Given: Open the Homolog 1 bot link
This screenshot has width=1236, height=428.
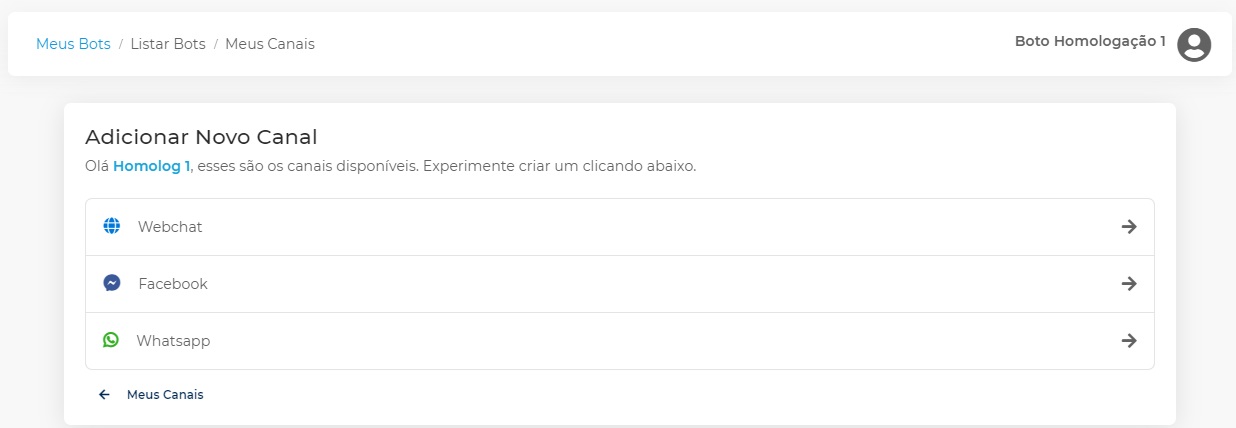Looking at the screenshot, I should [151, 166].
